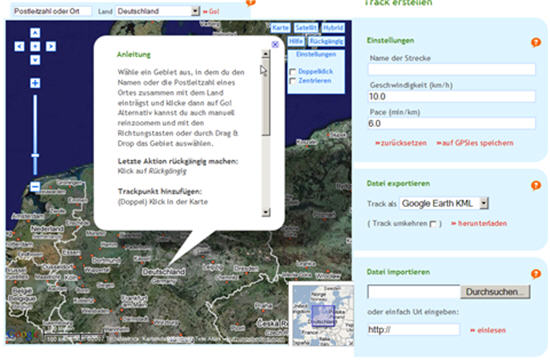Enable the Zentrieren checkbox
Image resolution: width=550 pixels, height=360 pixels.
293,81
